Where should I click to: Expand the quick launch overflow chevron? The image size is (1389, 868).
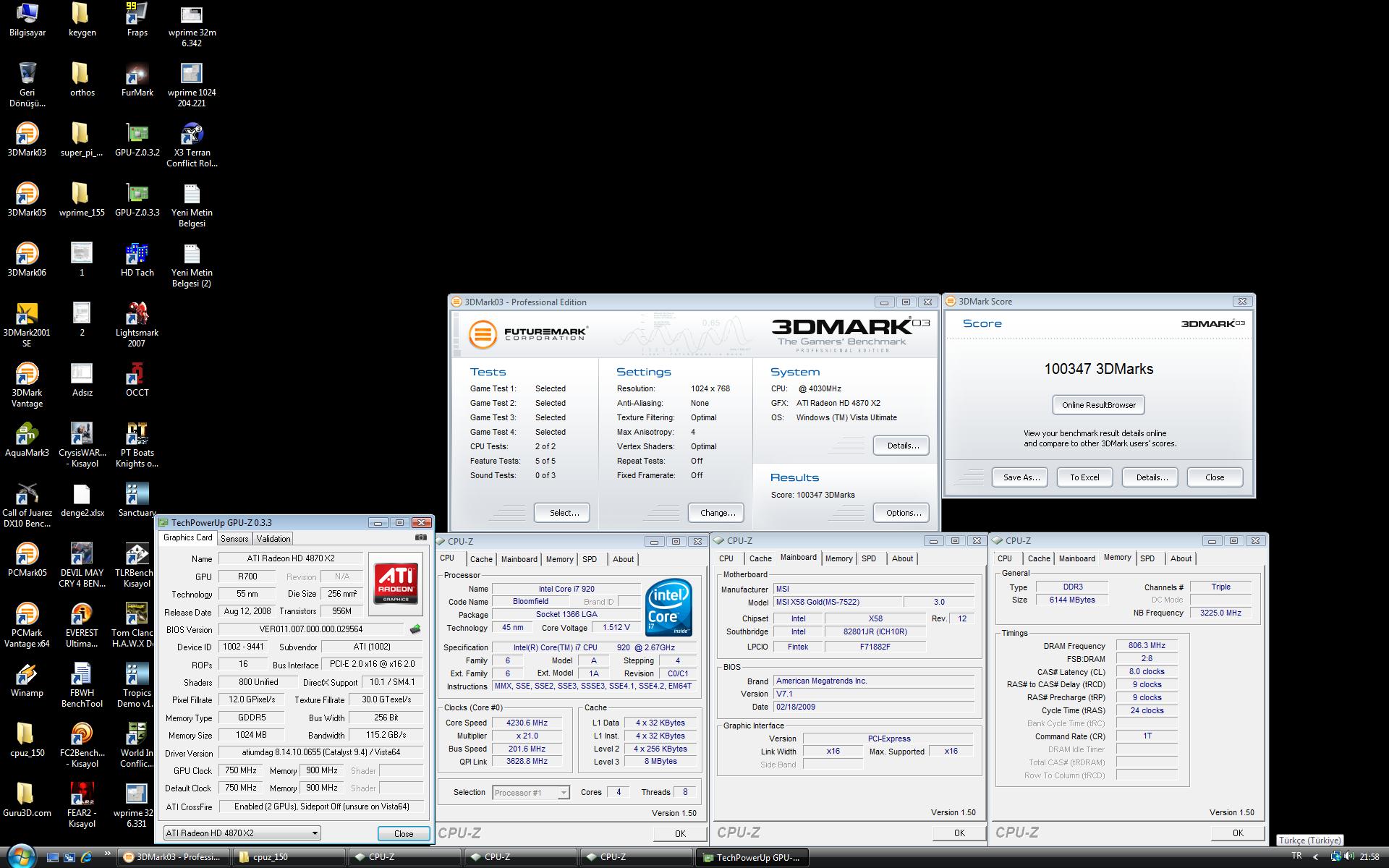click(108, 854)
